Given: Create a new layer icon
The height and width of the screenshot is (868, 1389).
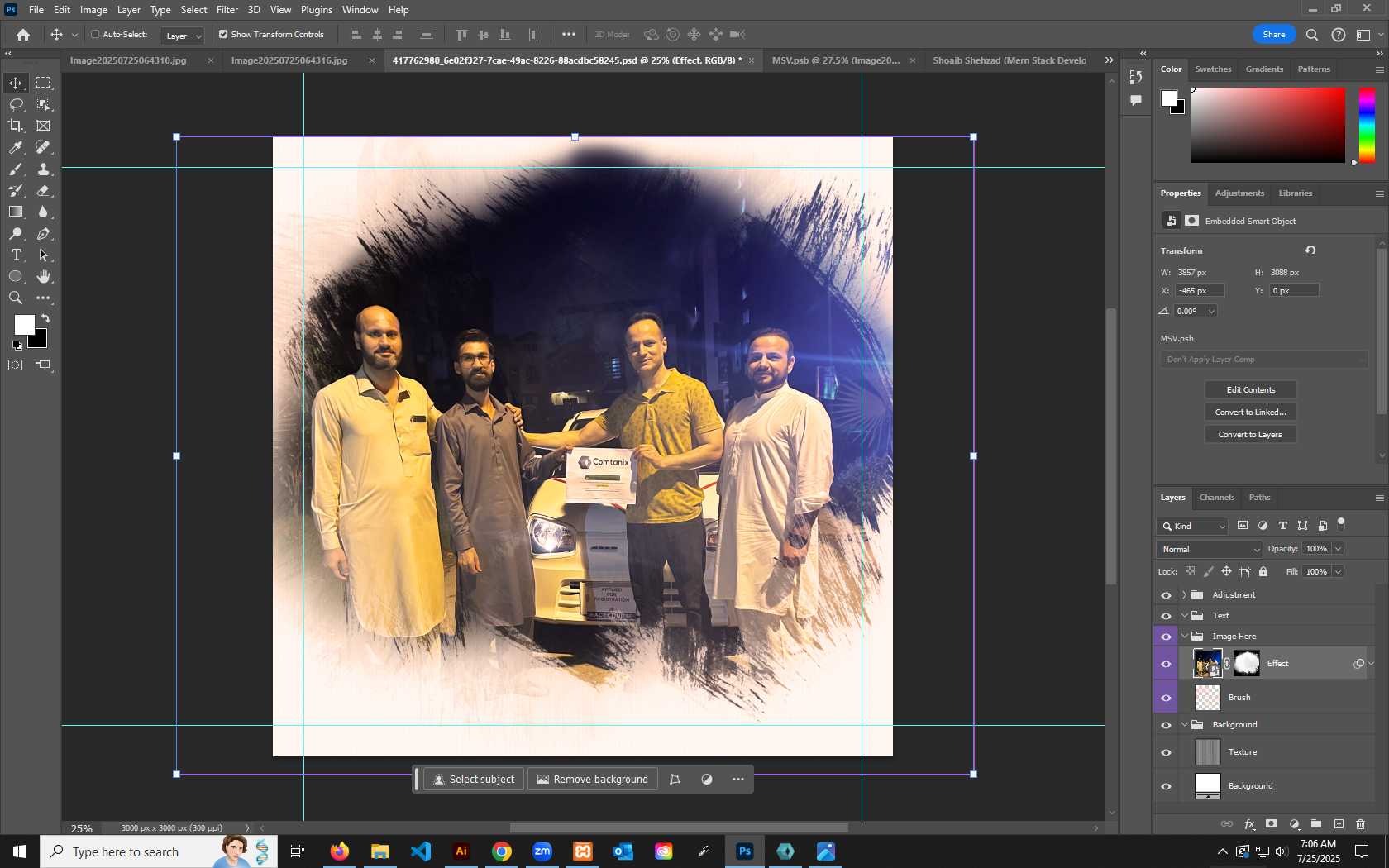Looking at the screenshot, I should pos(1339,824).
